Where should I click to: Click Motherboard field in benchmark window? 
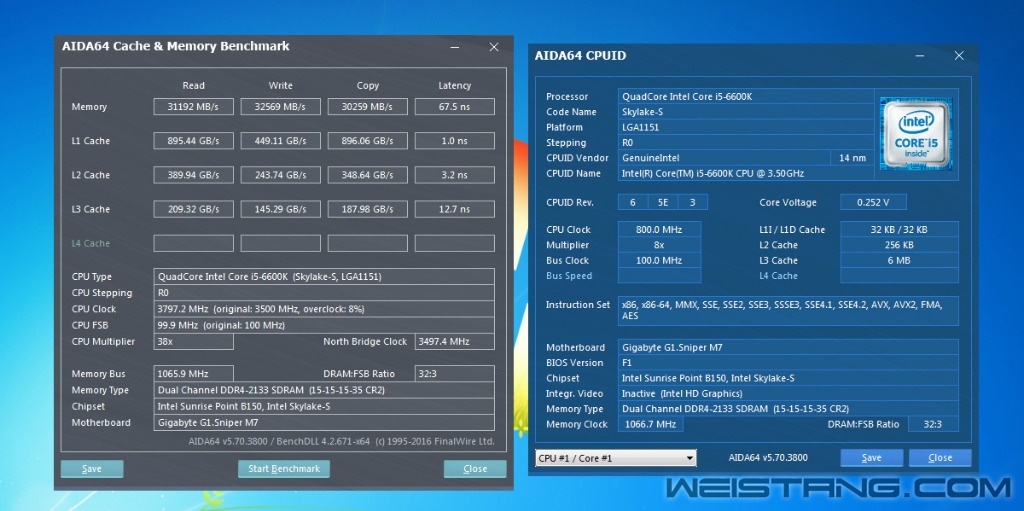click(x=324, y=423)
